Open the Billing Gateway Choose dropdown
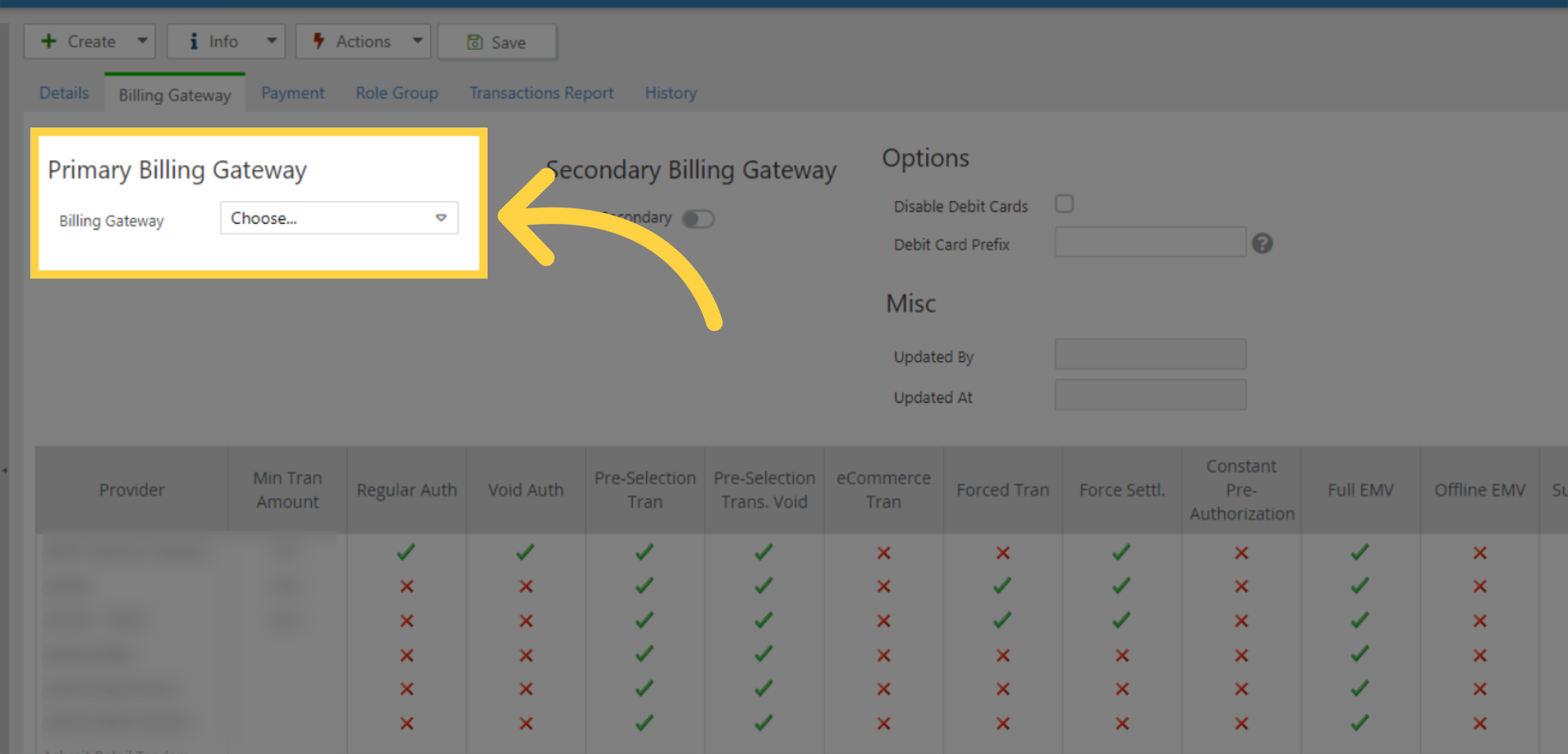 point(339,218)
